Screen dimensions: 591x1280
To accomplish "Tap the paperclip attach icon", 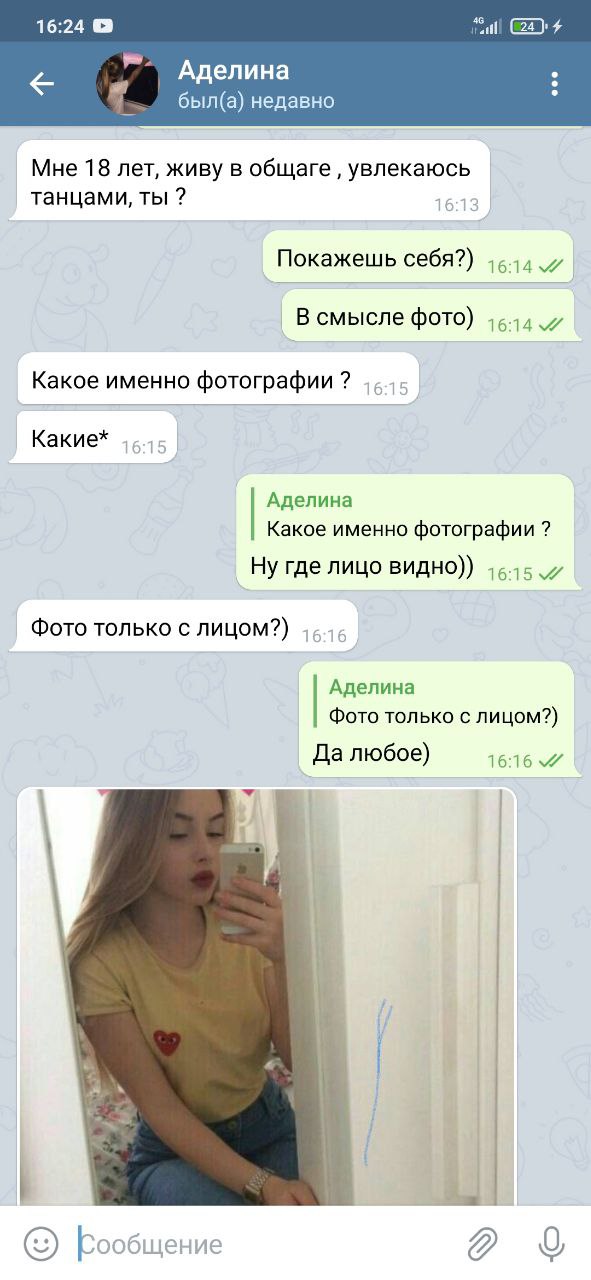I will [483, 1244].
